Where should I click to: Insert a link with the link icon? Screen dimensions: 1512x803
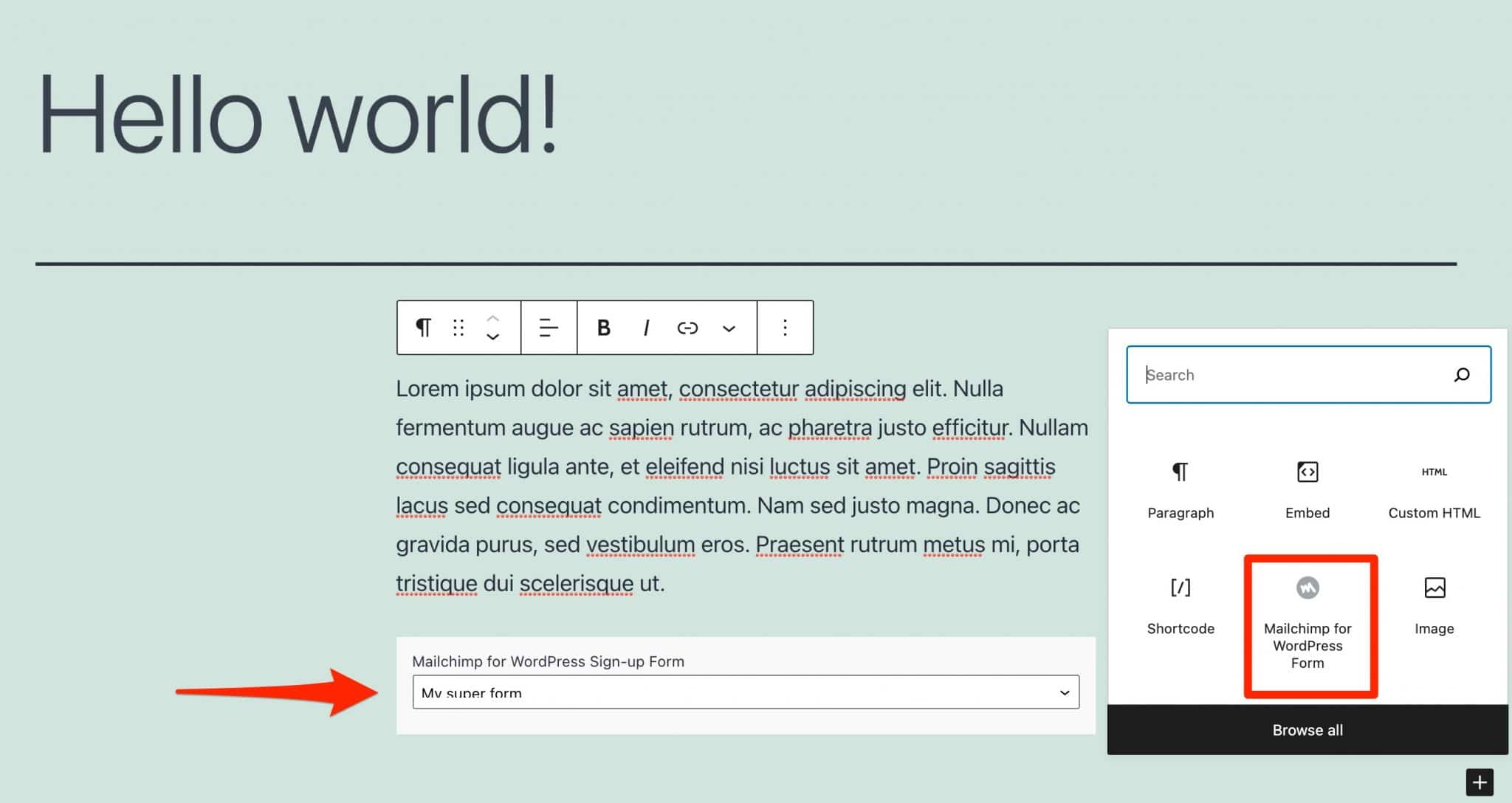click(x=687, y=328)
